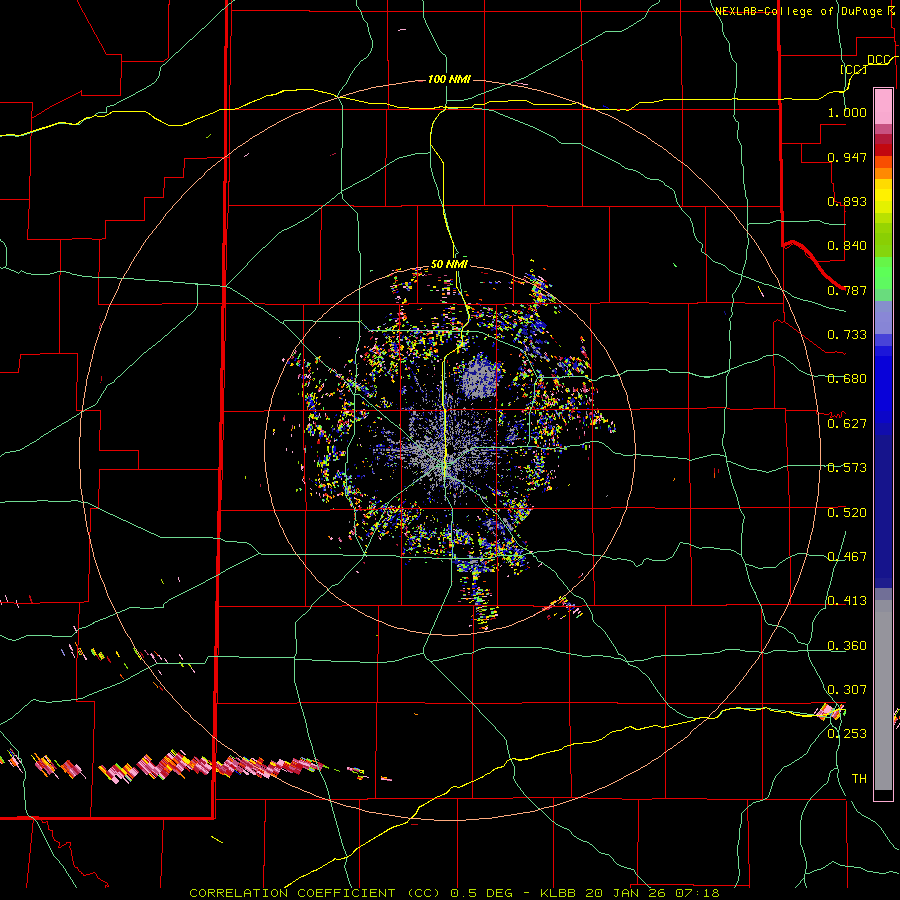Click the 0.627 color scale value

click(x=847, y=424)
